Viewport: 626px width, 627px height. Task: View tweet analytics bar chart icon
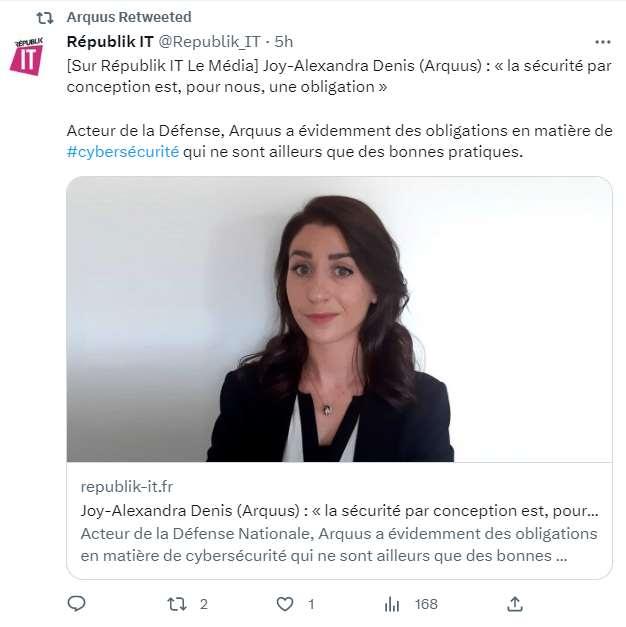click(392, 604)
